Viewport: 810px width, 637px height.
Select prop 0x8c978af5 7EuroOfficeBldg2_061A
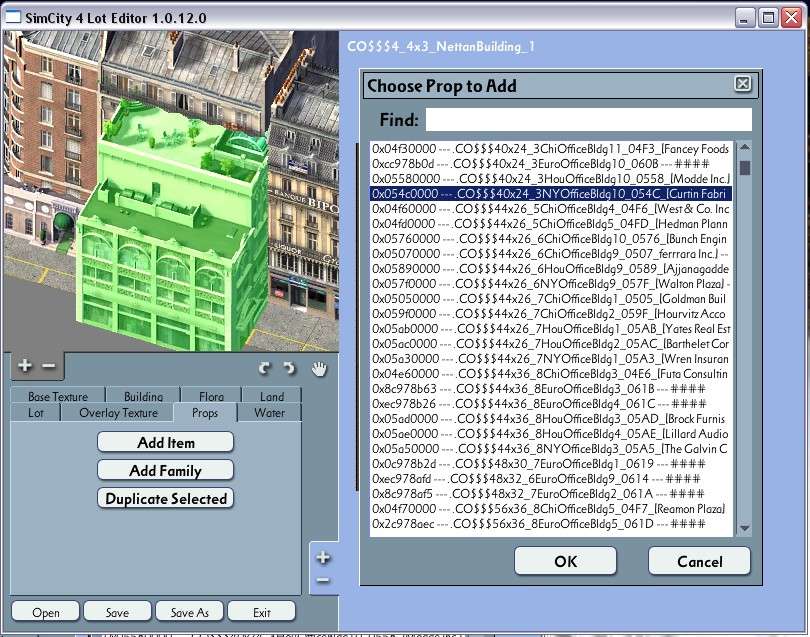[551, 493]
